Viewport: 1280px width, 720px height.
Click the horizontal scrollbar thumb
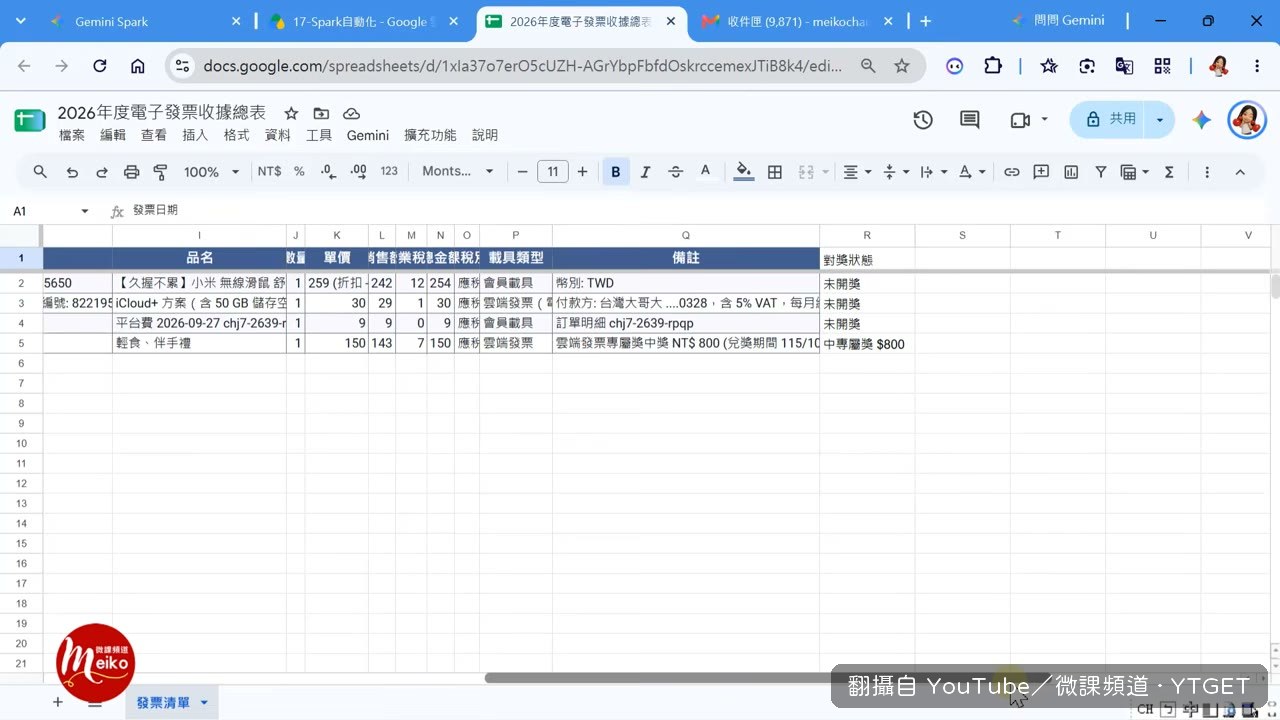click(767, 678)
